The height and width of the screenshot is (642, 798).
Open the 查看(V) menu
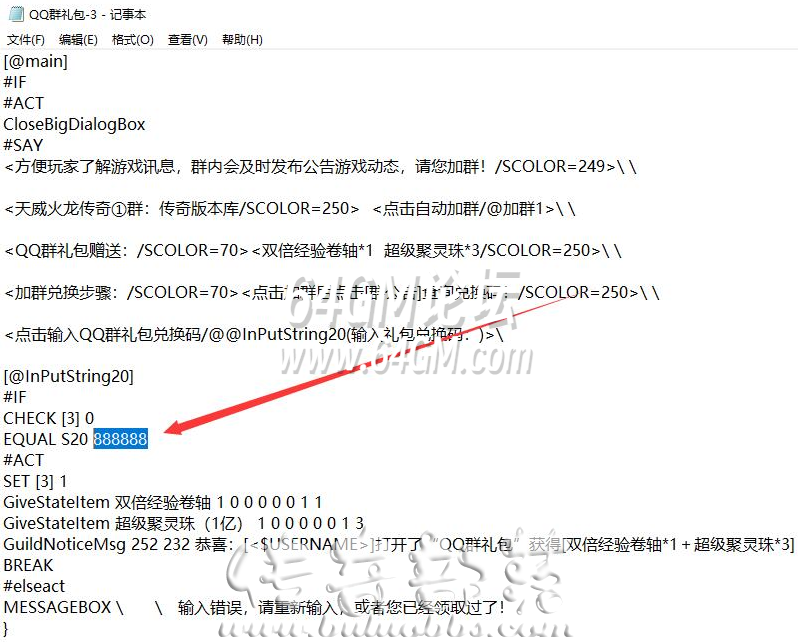pos(188,40)
